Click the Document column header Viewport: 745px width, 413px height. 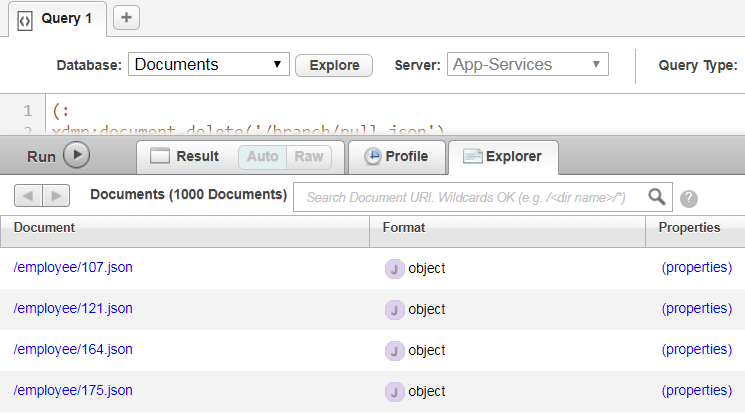[x=45, y=228]
